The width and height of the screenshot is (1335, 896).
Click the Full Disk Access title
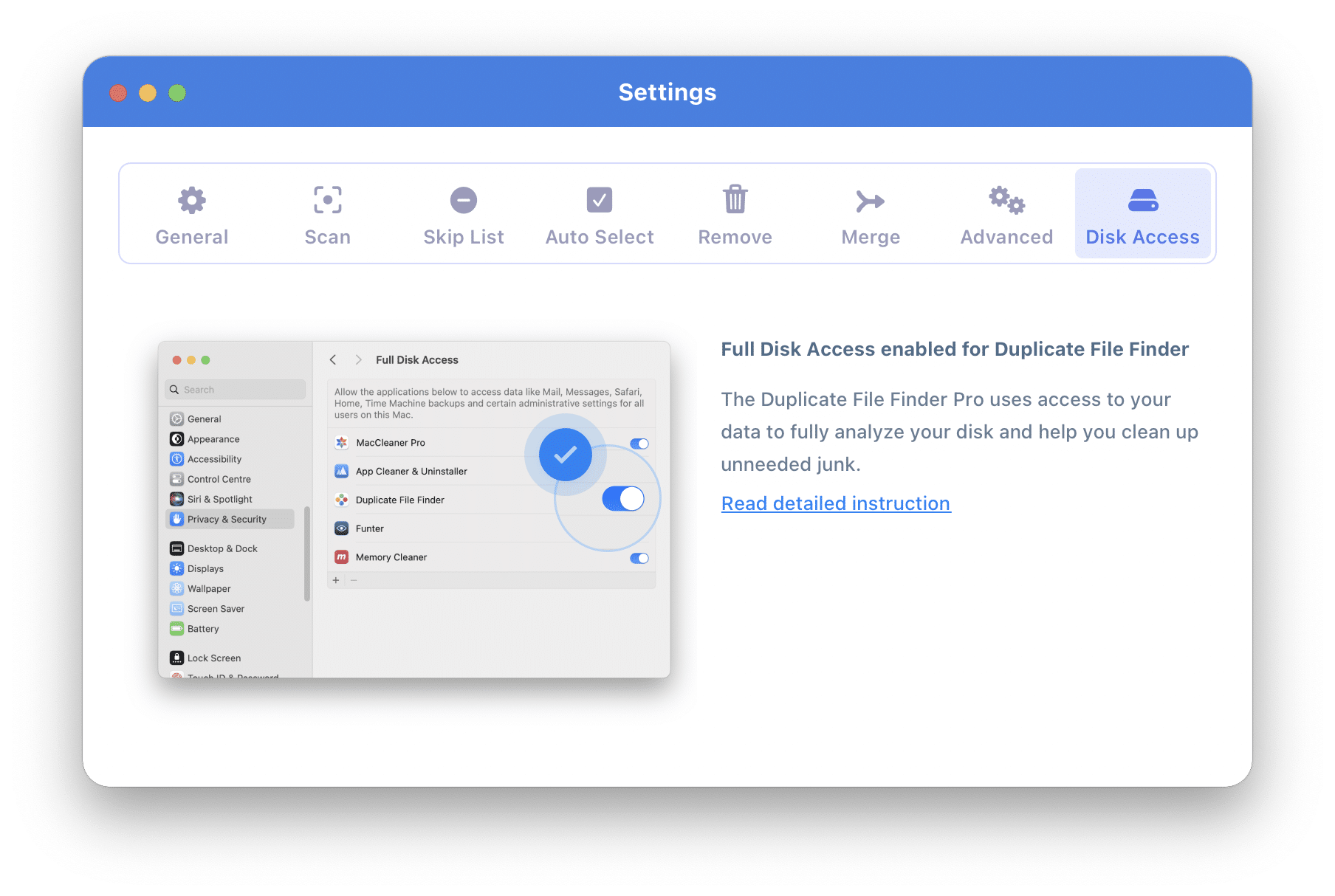click(417, 359)
